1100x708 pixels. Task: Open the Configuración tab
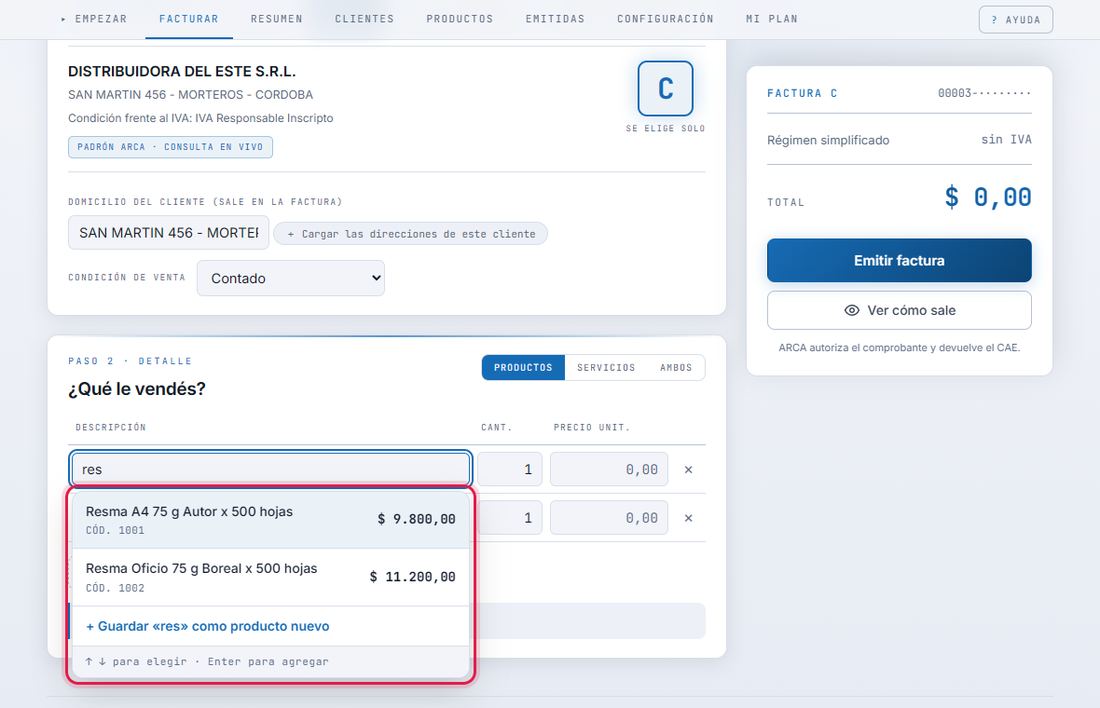pyautogui.click(x=665, y=19)
